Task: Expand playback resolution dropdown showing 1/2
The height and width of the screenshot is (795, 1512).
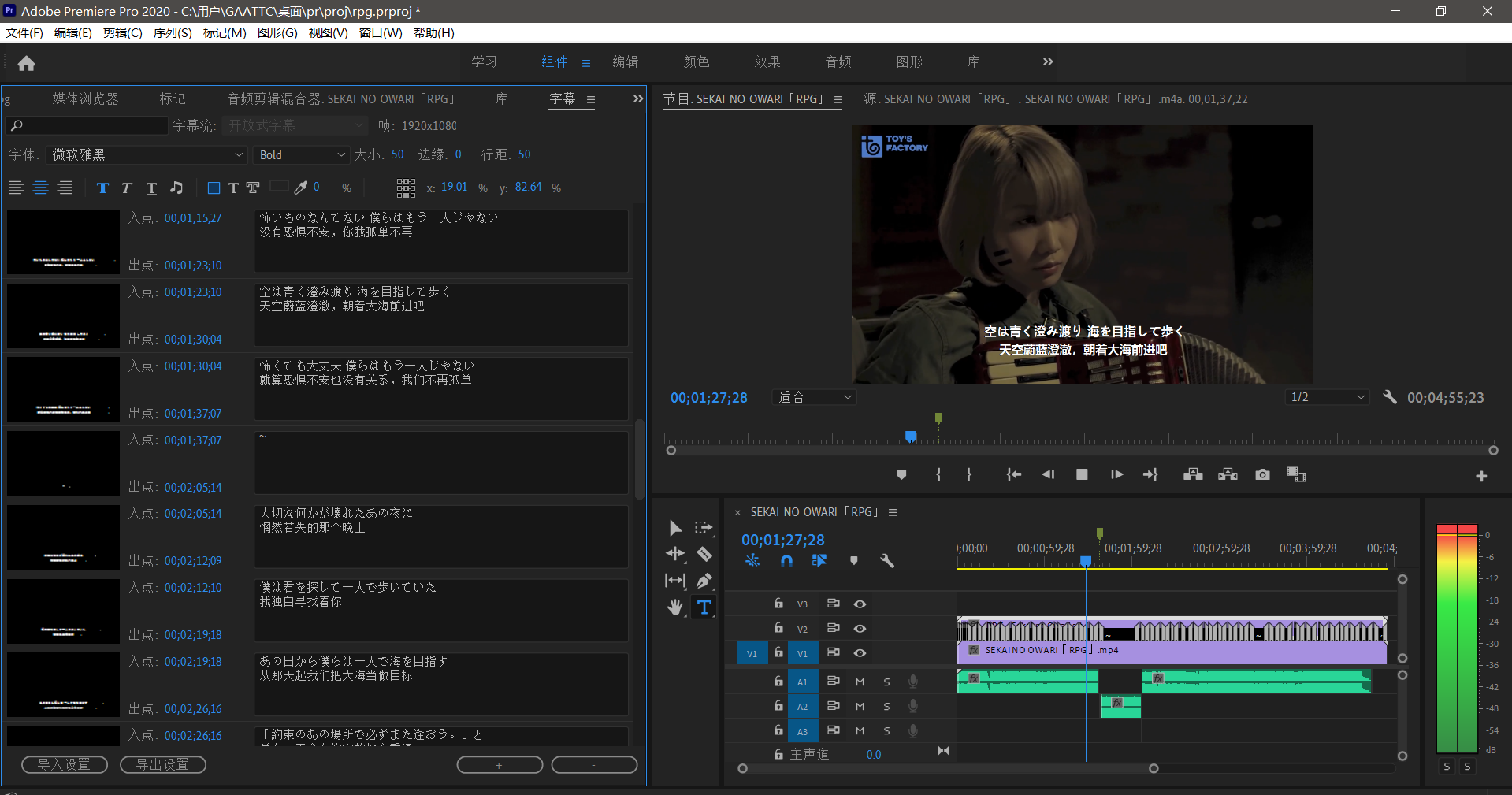Action: [x=1327, y=397]
